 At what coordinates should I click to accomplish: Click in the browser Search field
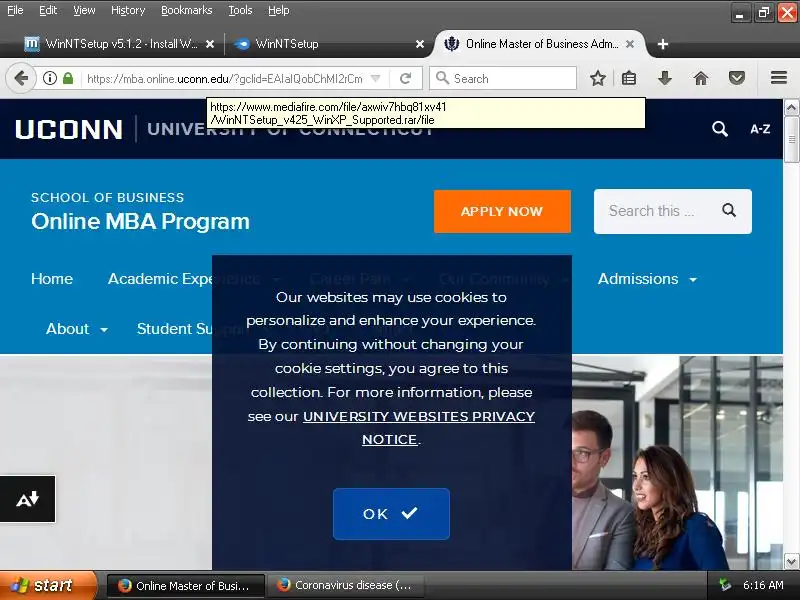click(503, 78)
